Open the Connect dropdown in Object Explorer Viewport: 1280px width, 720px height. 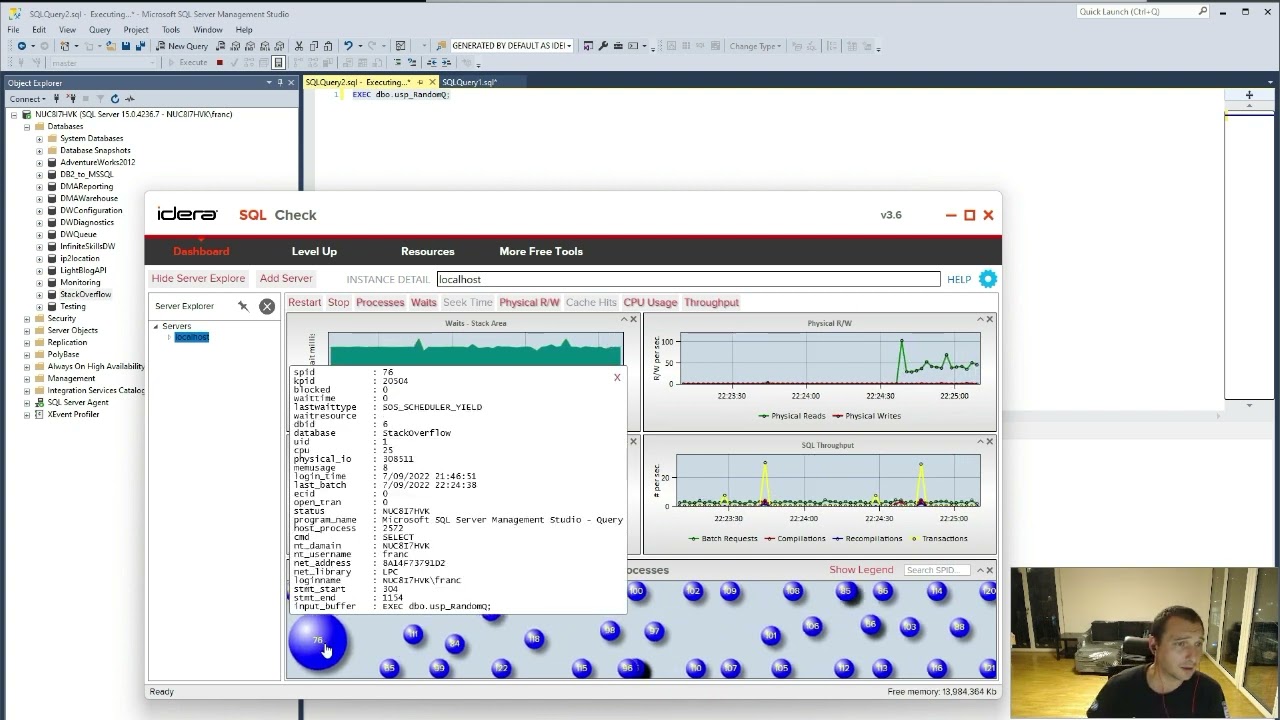tap(29, 99)
